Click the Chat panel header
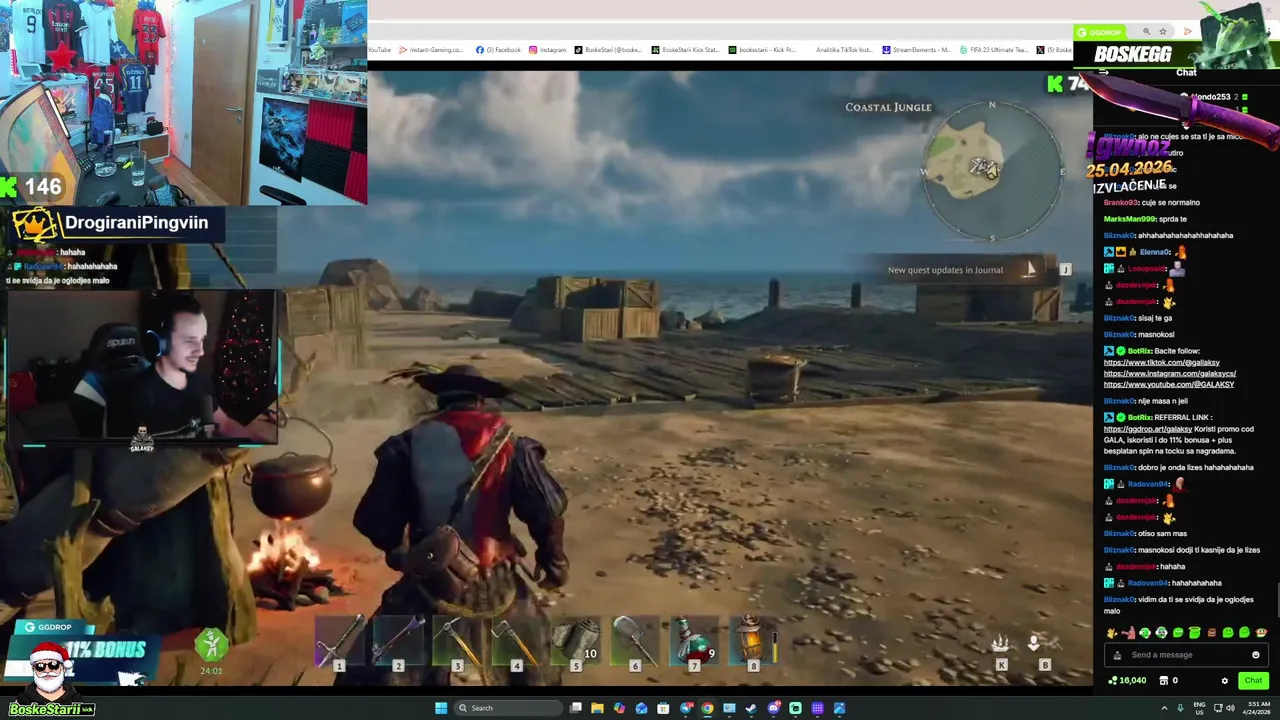The width and height of the screenshot is (1280, 720). click(x=1186, y=72)
